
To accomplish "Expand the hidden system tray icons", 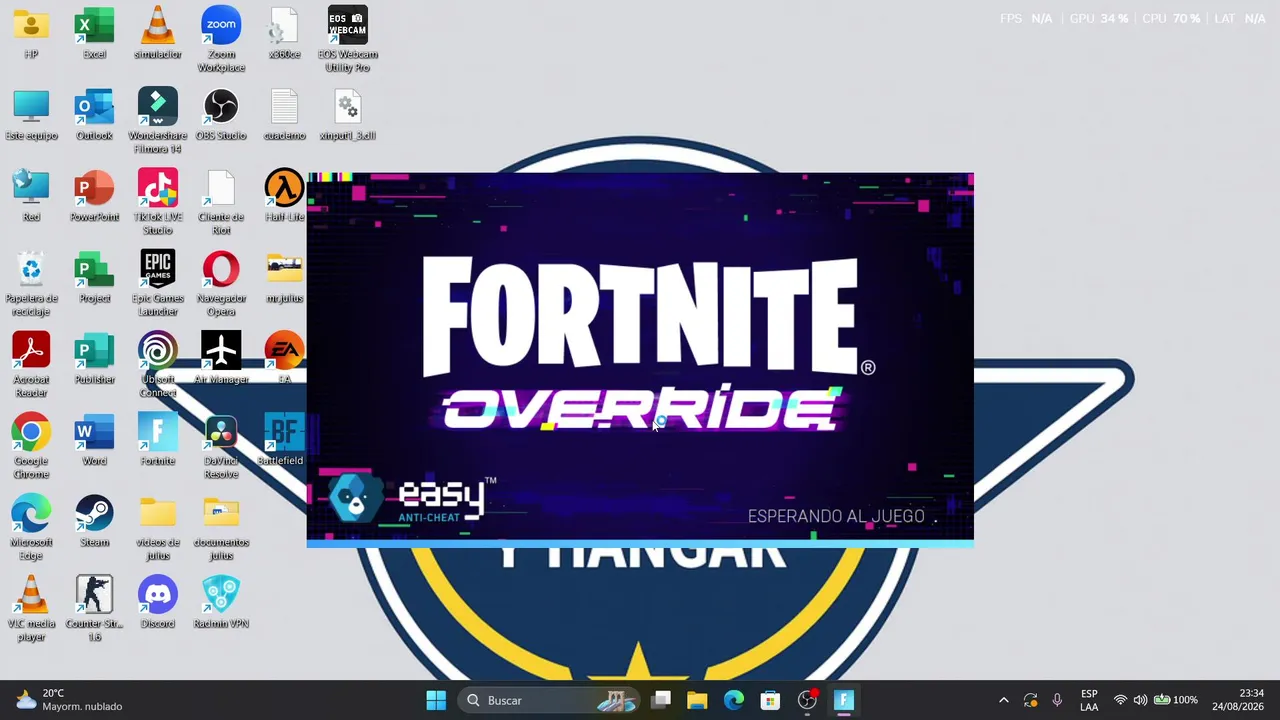I will (x=1004, y=700).
